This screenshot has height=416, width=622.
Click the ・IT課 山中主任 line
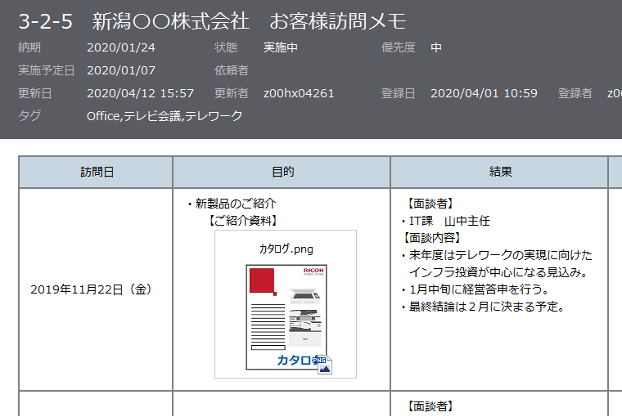[x=446, y=221]
